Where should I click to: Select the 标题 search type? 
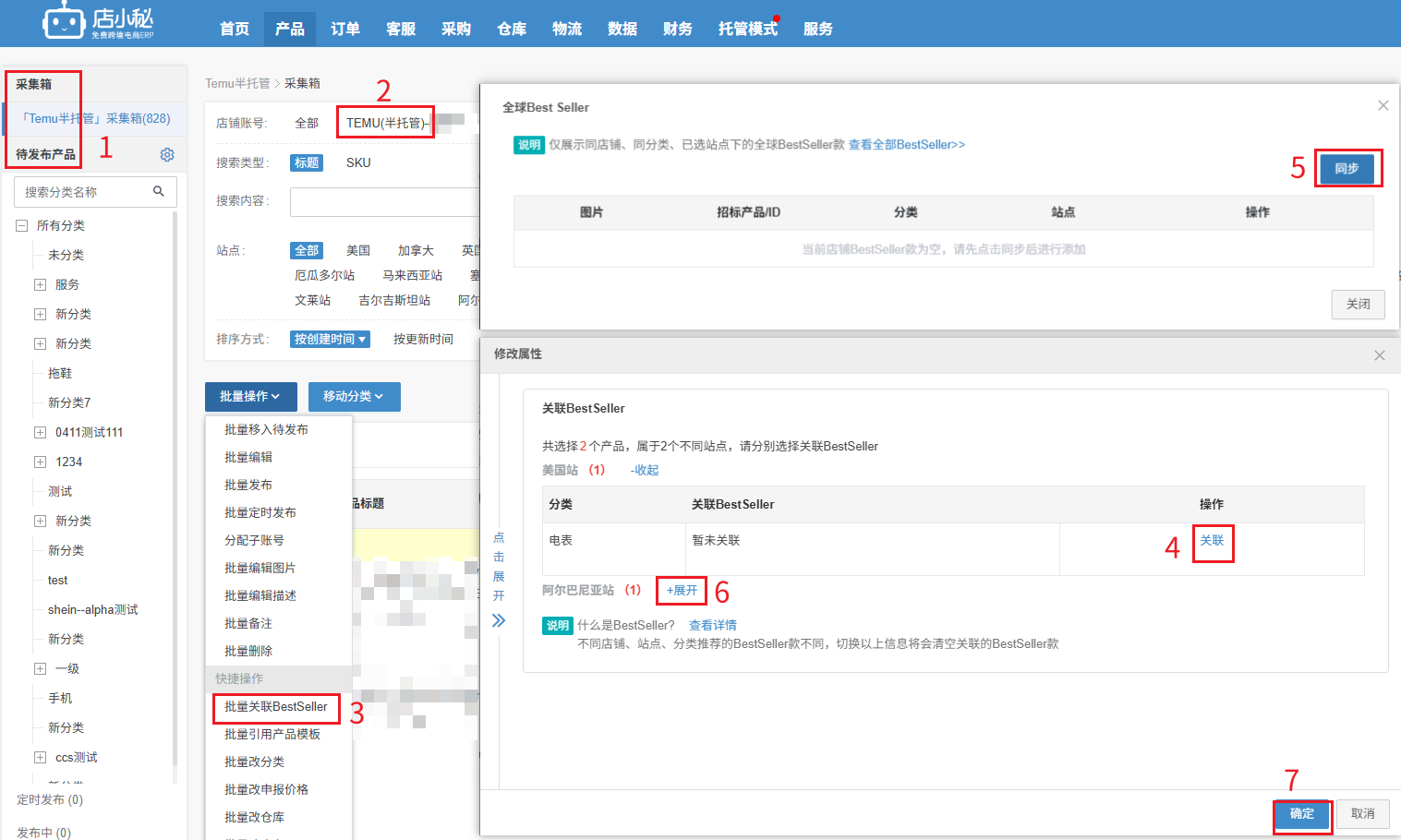point(307,162)
